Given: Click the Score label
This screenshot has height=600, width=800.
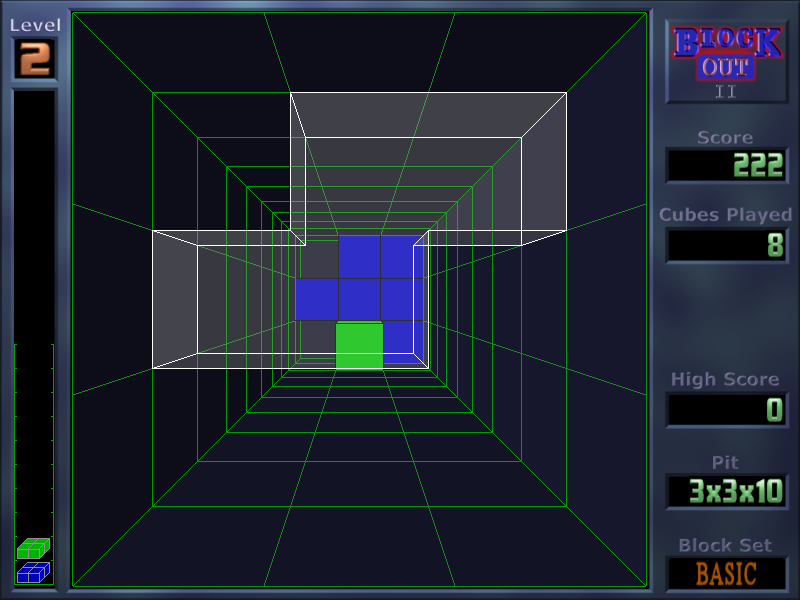Looking at the screenshot, I should coord(725,137).
